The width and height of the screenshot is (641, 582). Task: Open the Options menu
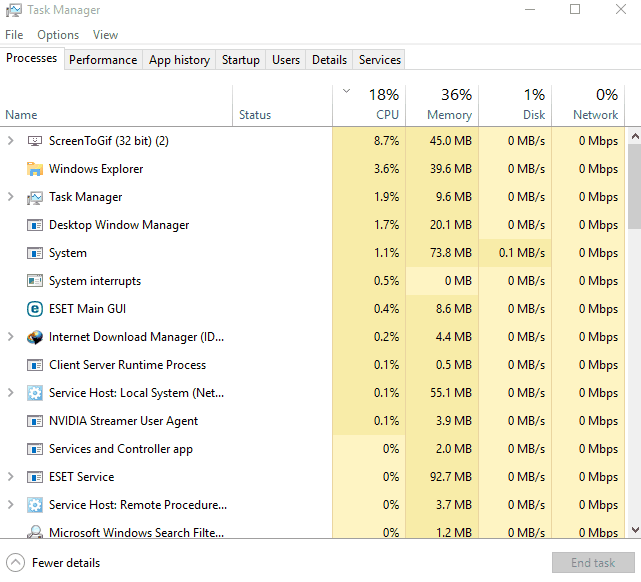[58, 35]
